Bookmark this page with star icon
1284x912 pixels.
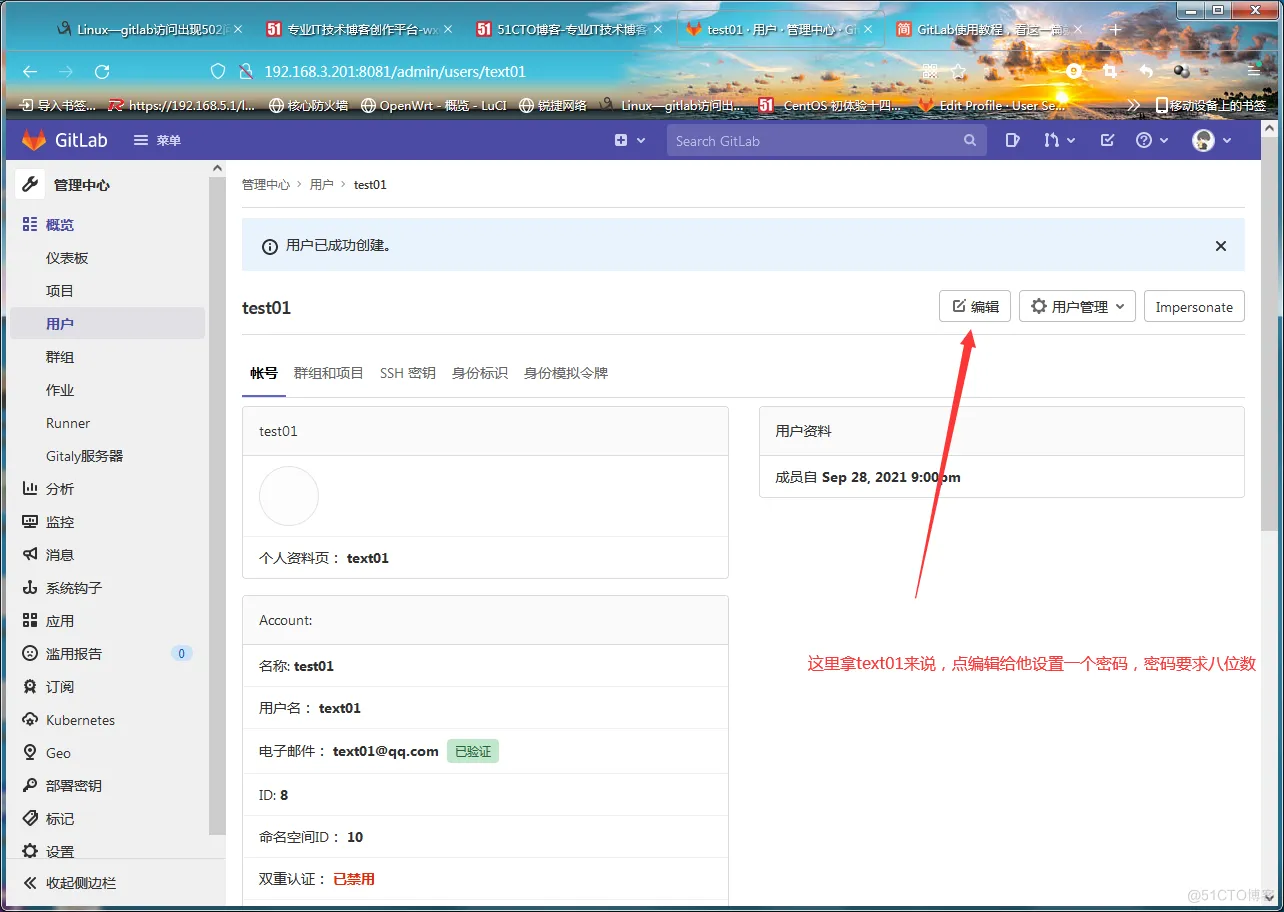959,71
